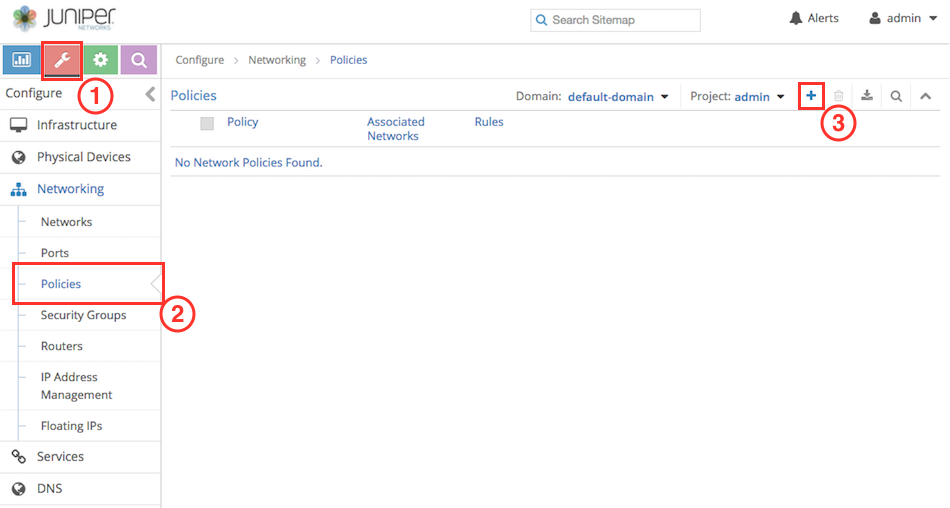
Task: Sort by the Policy column header
Action: pyautogui.click(x=242, y=122)
